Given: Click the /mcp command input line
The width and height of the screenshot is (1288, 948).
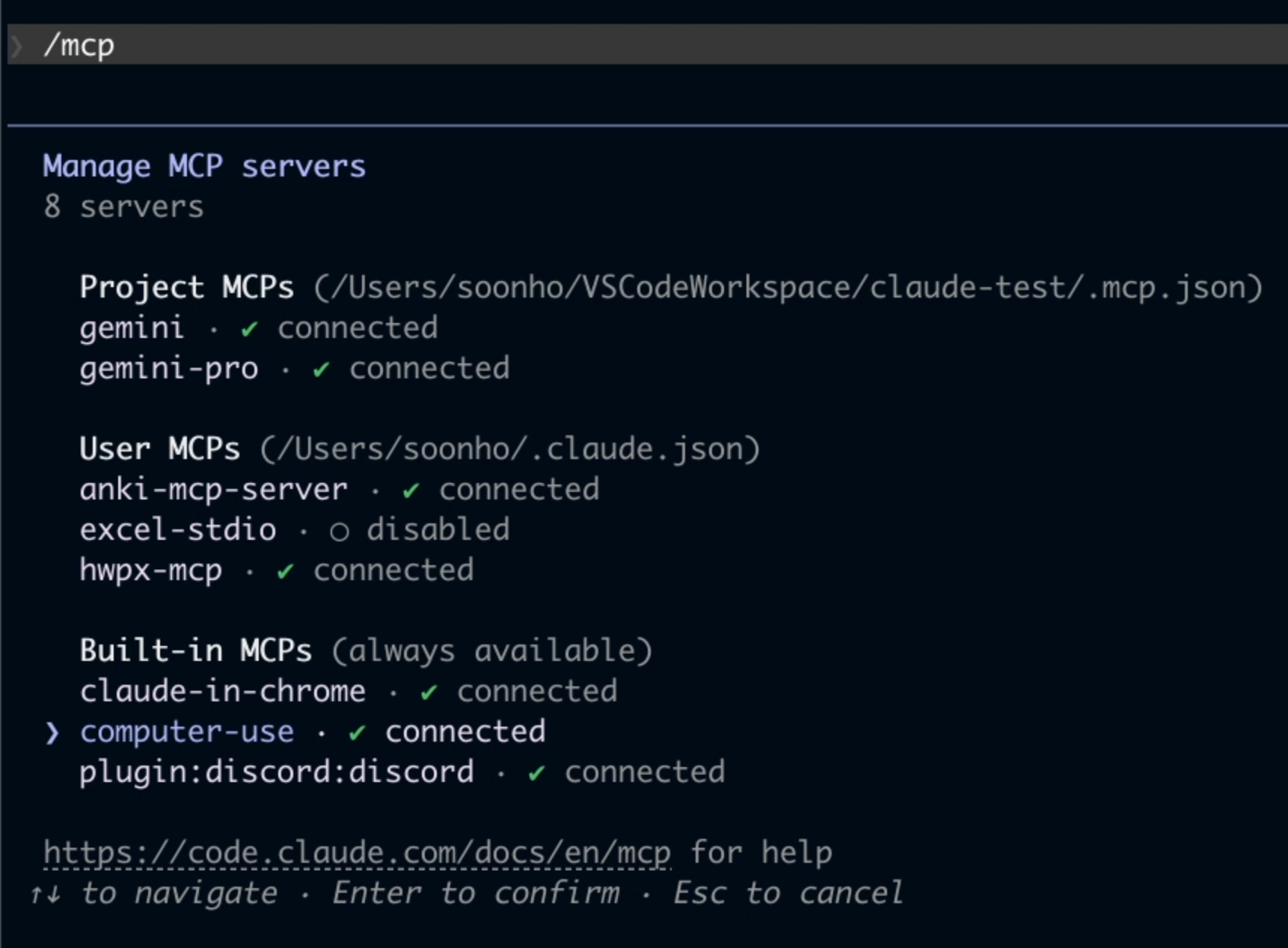Looking at the screenshot, I should (648, 45).
